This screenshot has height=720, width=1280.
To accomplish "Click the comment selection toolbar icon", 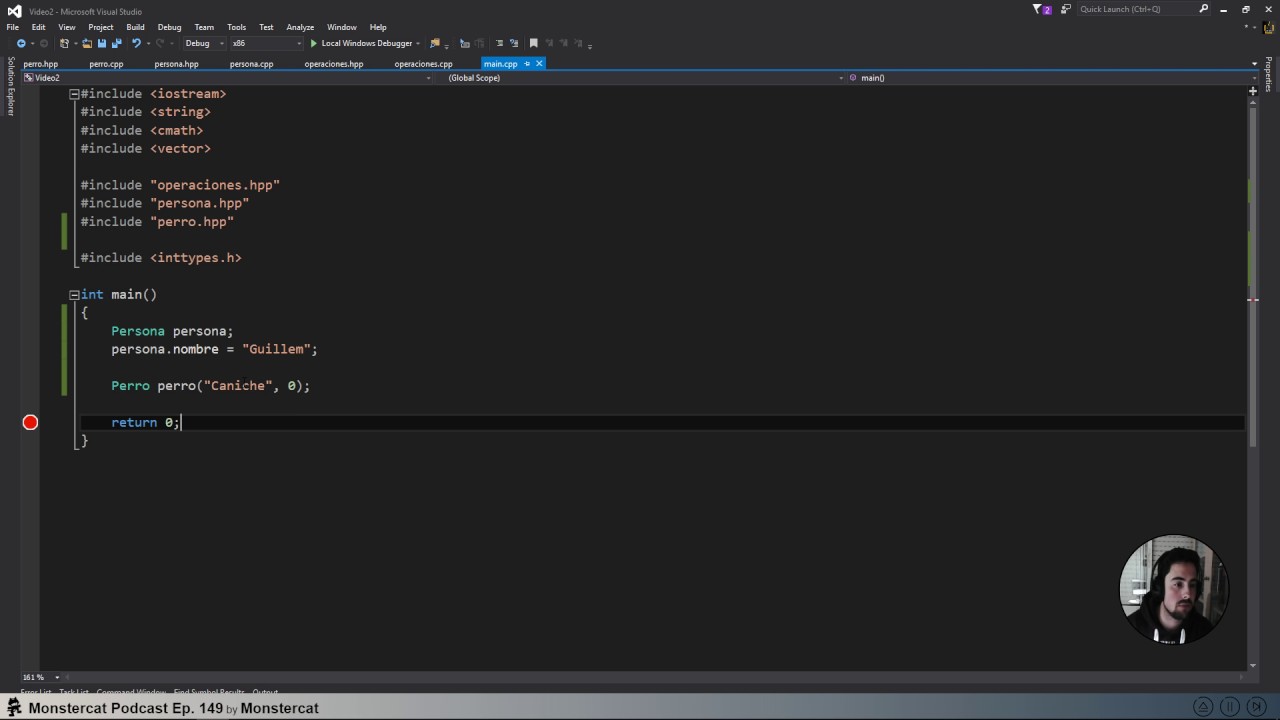I will click(499, 43).
